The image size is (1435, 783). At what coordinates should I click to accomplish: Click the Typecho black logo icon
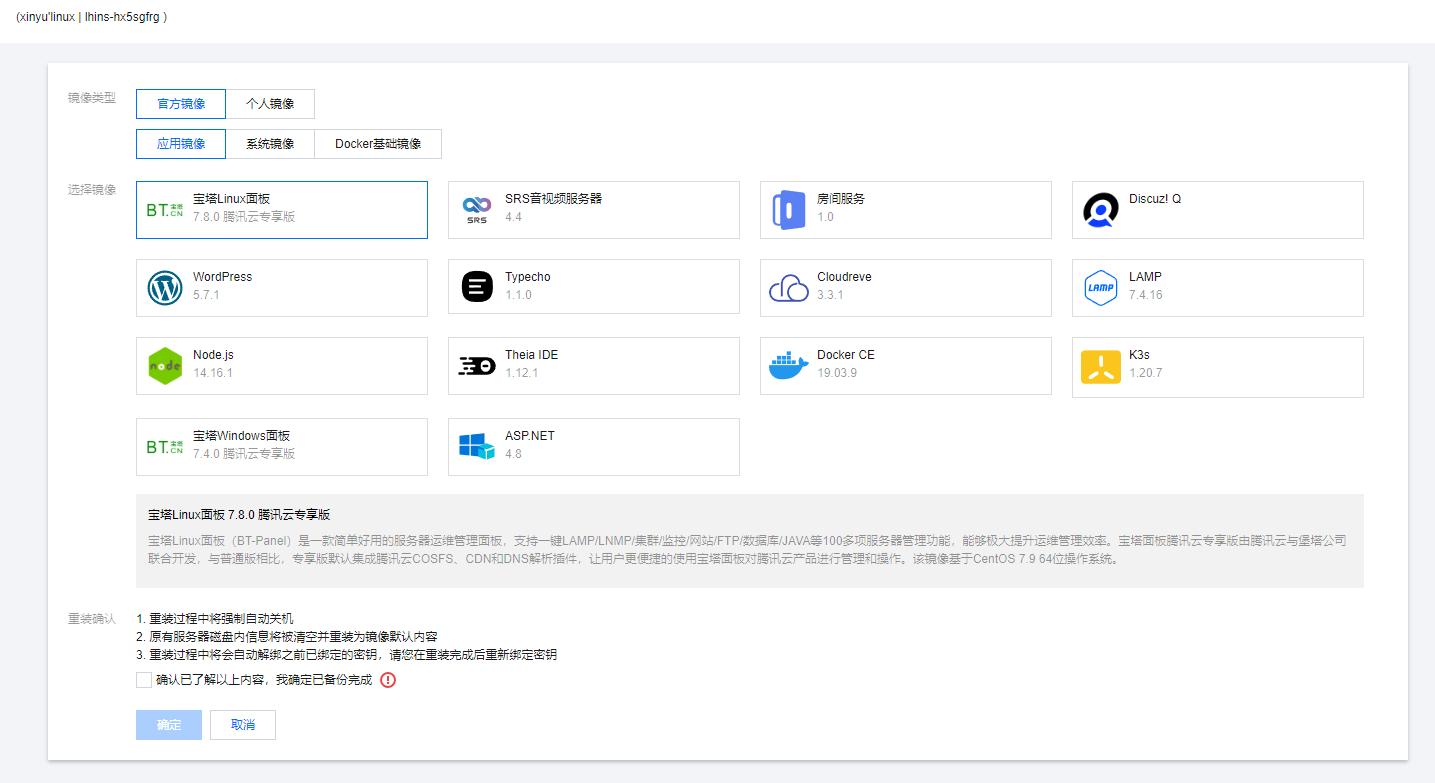click(477, 288)
